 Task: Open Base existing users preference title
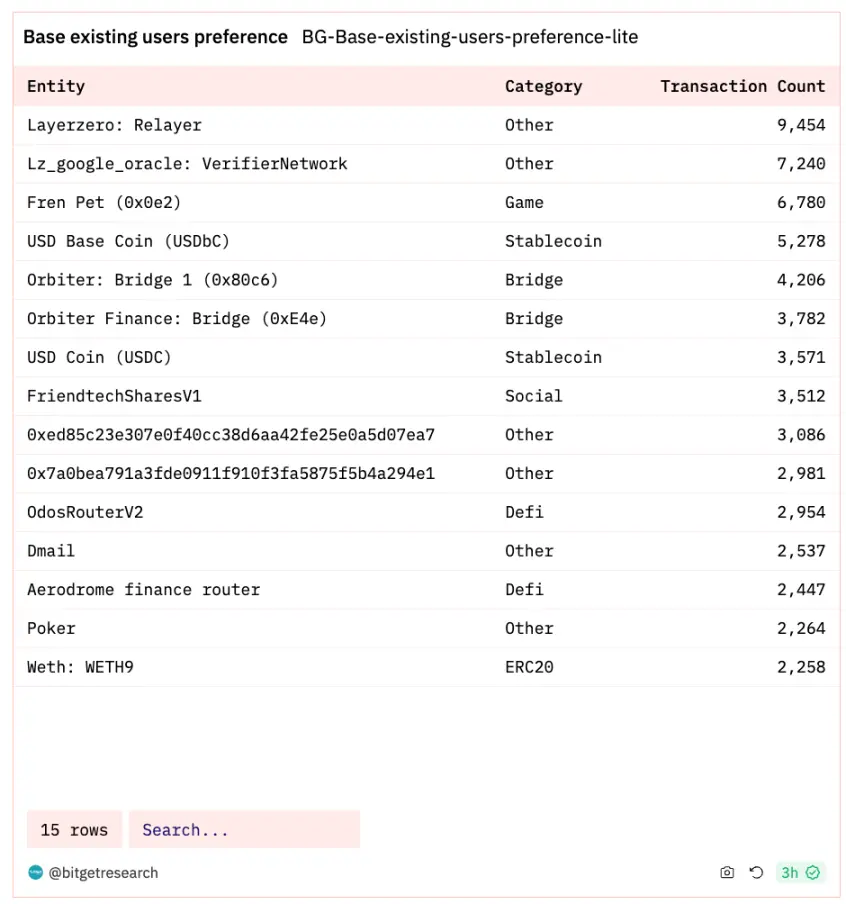click(155, 37)
